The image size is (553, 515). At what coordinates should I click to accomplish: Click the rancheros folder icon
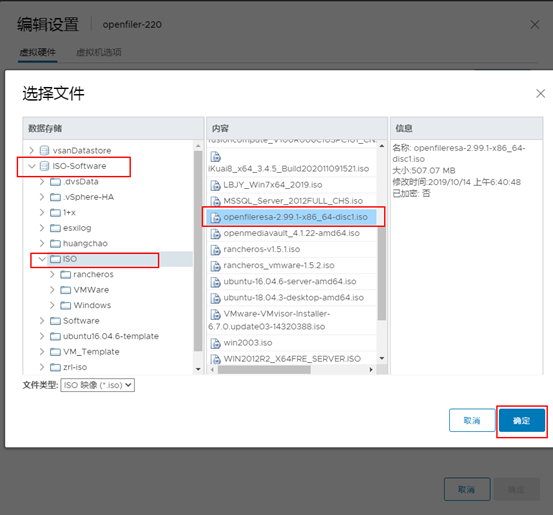66,274
